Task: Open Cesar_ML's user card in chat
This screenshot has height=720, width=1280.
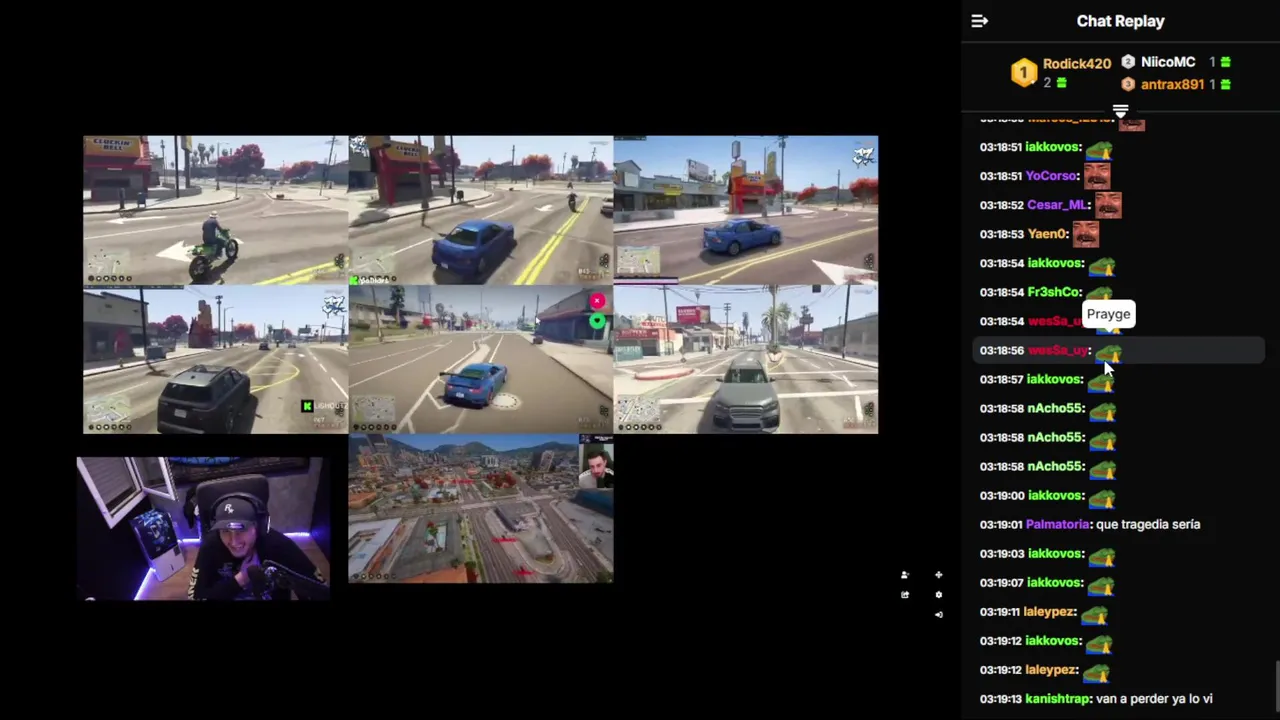Action: 1056,205
